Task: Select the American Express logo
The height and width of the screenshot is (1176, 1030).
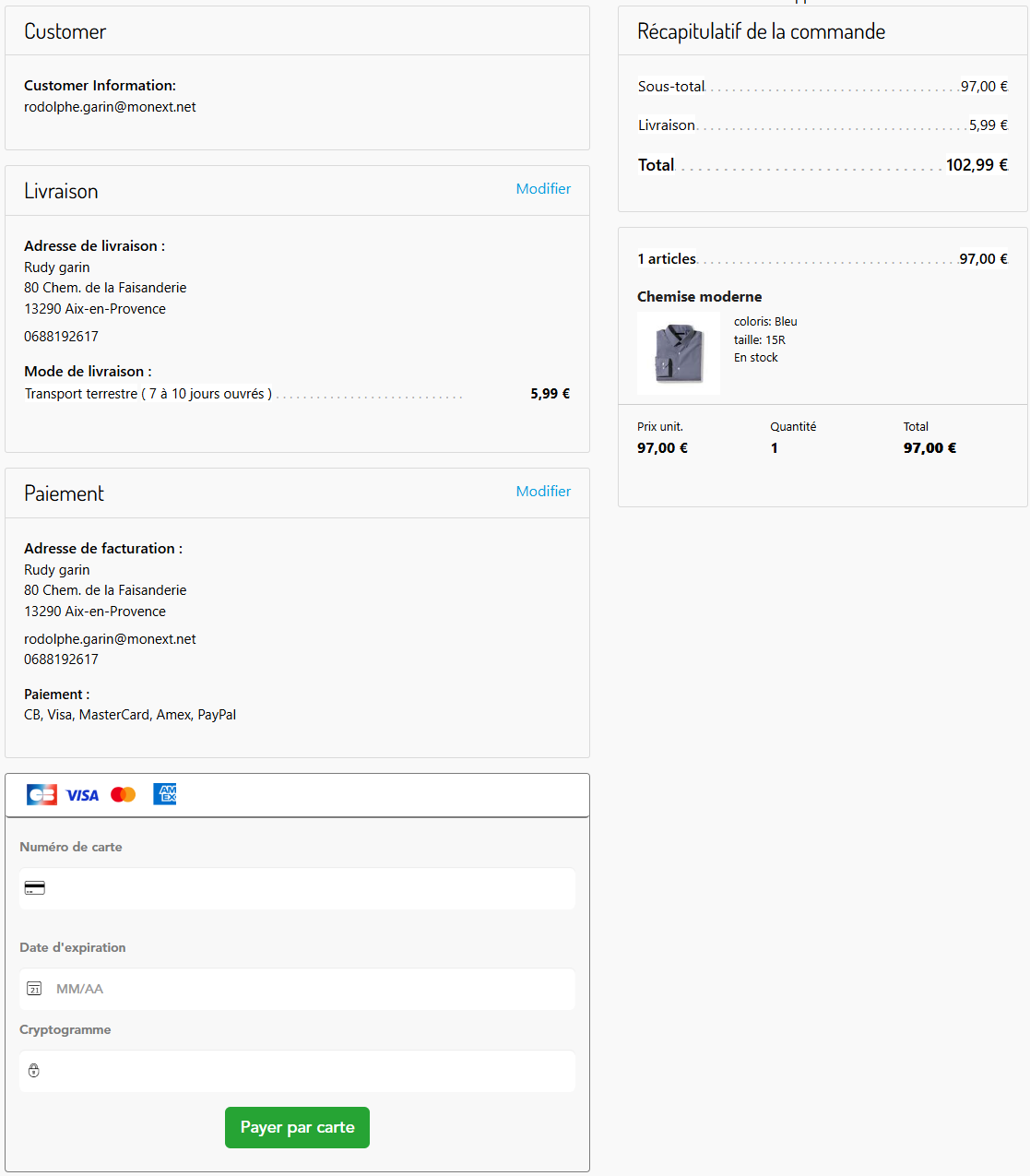Action: click(165, 794)
